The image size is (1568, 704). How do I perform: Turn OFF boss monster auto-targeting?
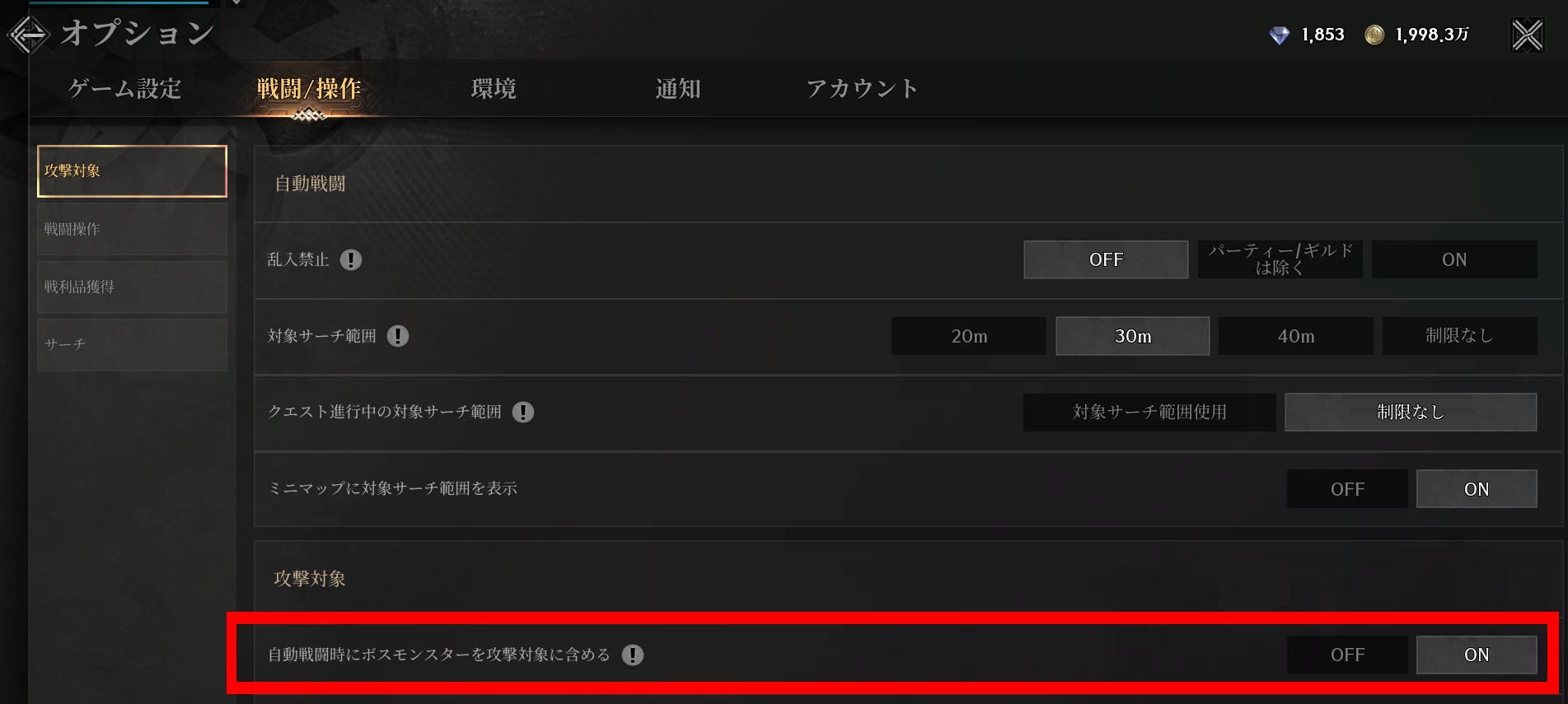click(1347, 655)
